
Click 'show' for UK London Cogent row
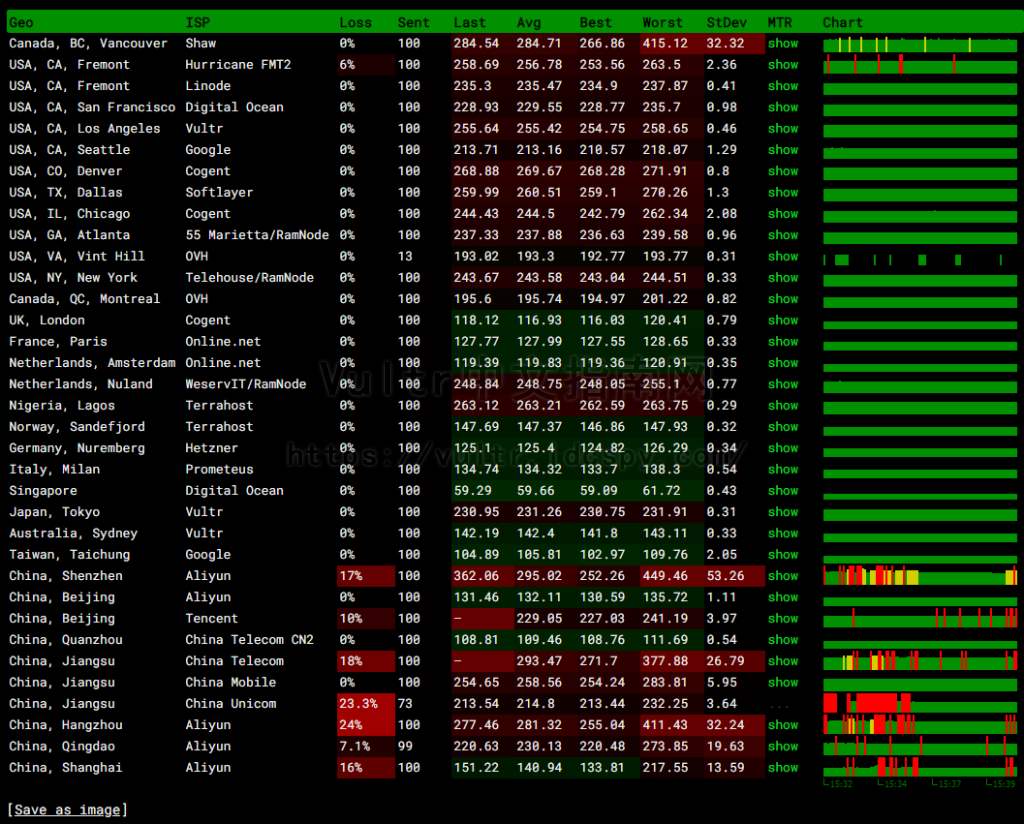click(x=783, y=320)
